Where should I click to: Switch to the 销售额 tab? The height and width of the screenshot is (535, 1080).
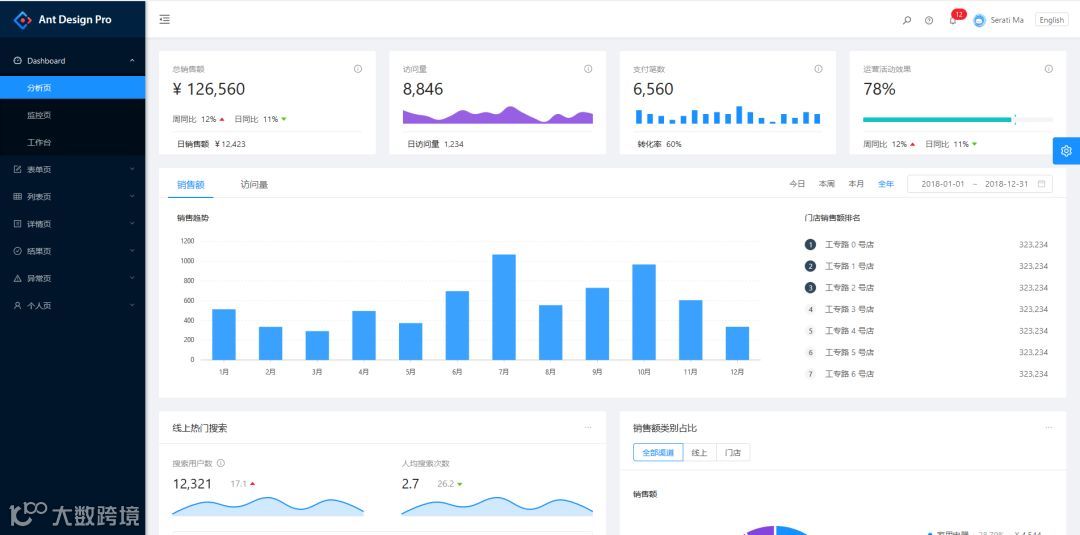pyautogui.click(x=191, y=185)
